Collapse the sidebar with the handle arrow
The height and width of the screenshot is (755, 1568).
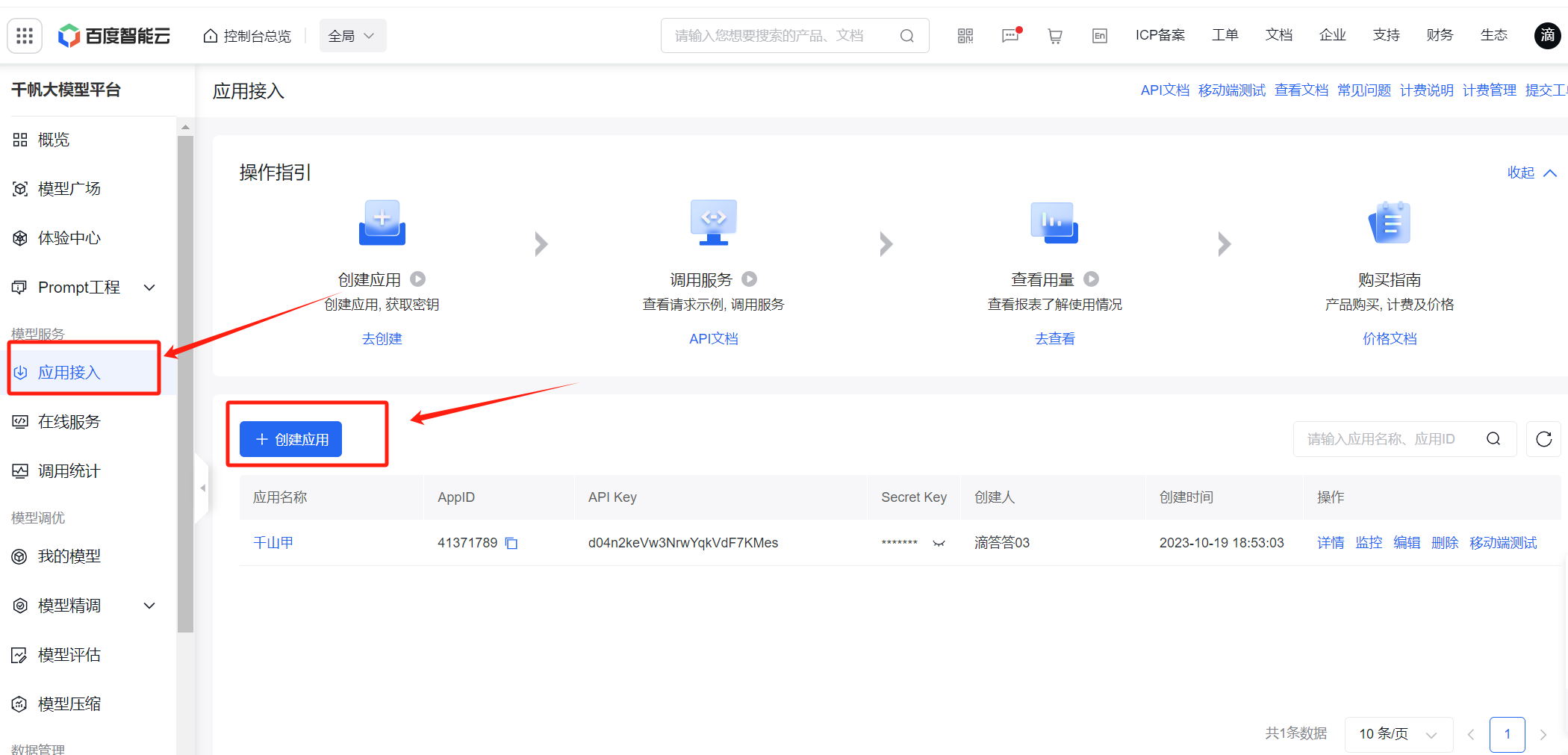[x=202, y=488]
